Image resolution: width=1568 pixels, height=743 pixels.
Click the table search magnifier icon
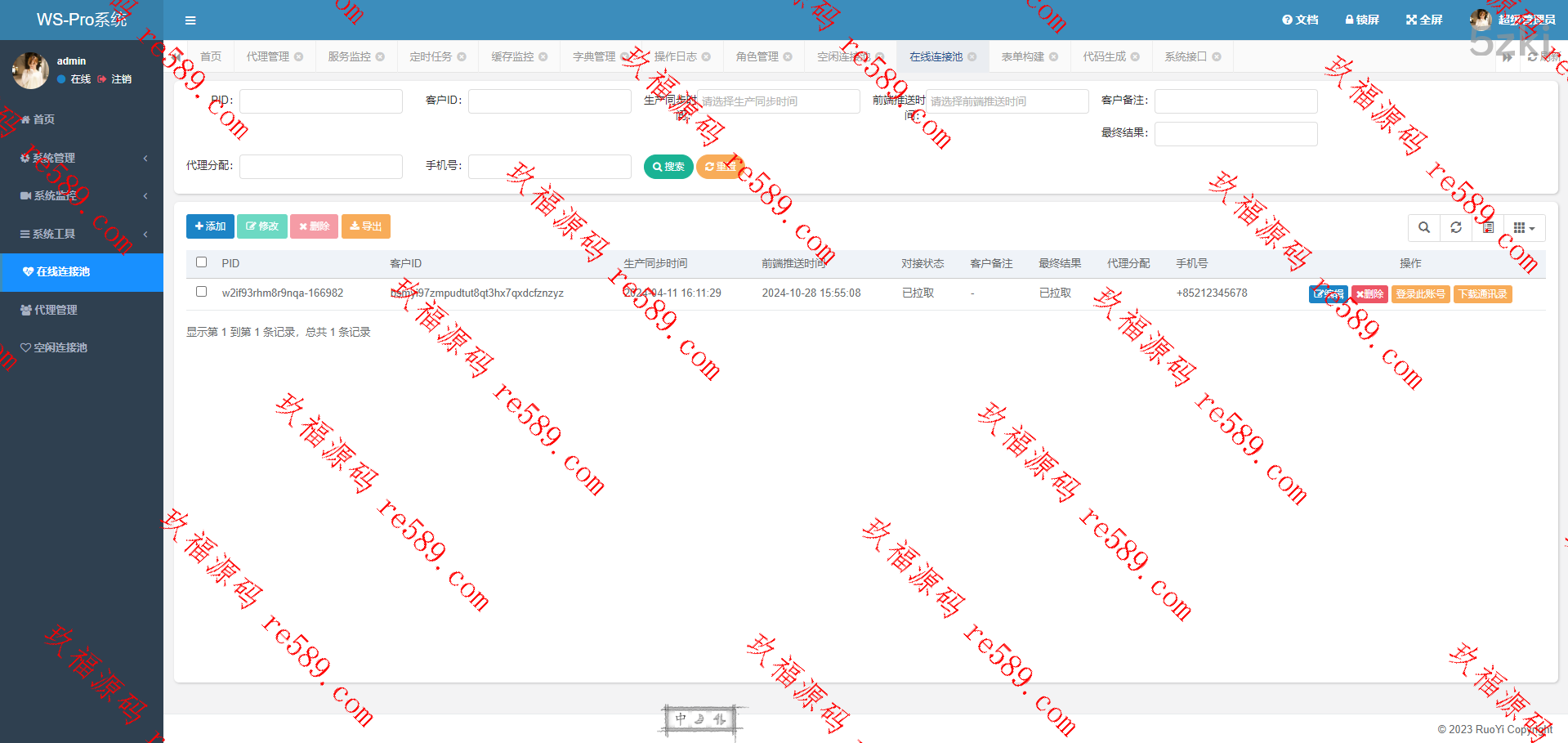(1424, 228)
